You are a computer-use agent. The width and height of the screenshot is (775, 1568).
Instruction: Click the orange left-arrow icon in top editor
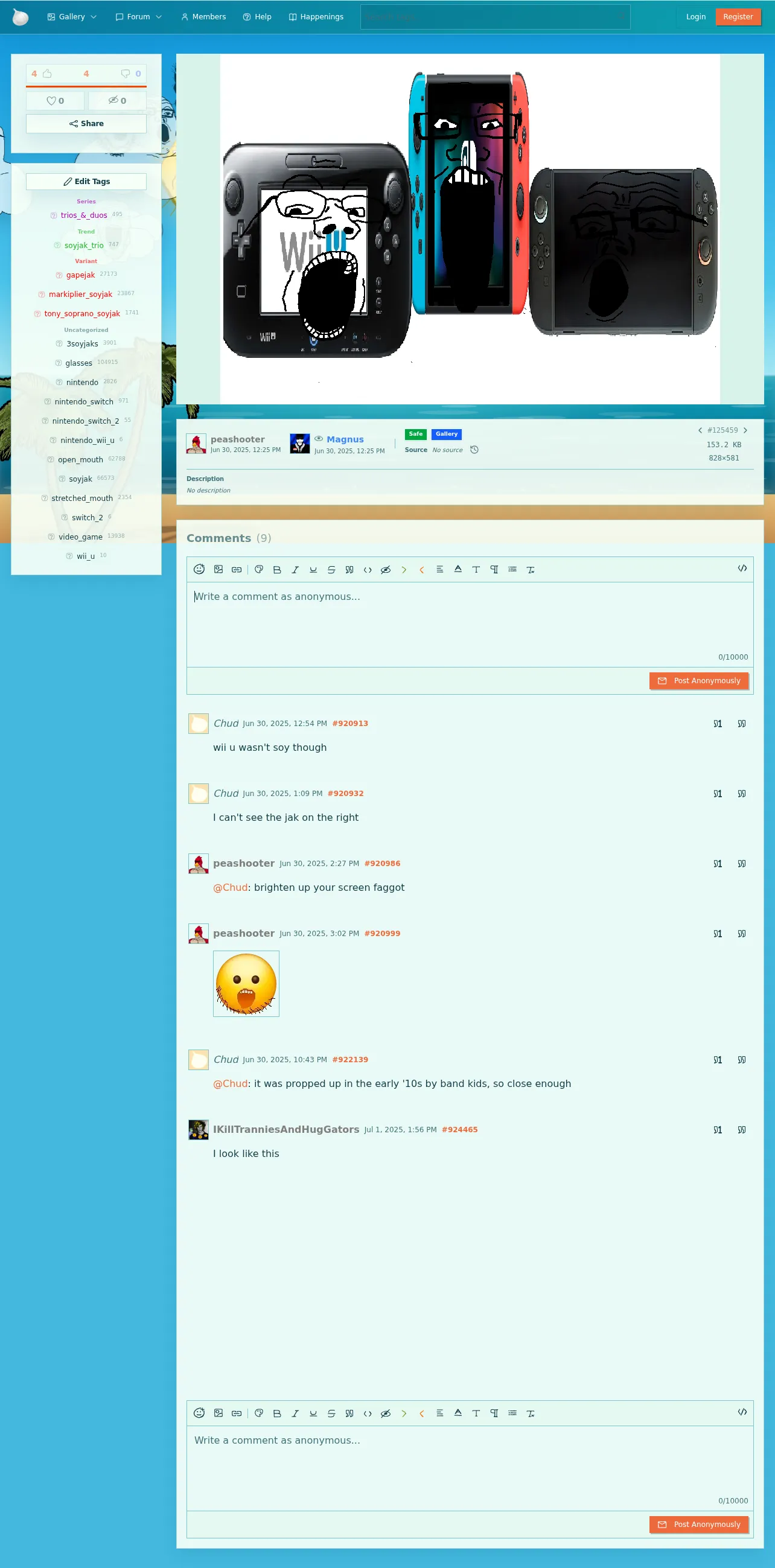coord(422,569)
